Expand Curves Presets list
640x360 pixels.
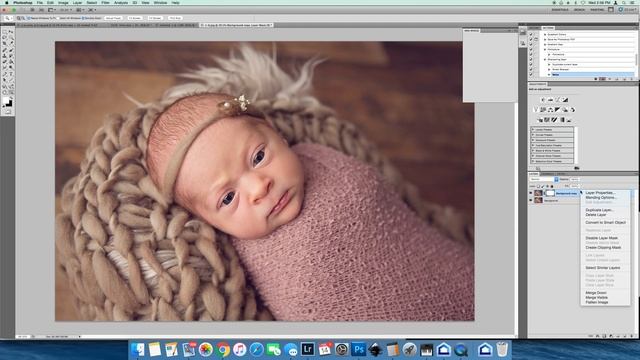pos(533,135)
